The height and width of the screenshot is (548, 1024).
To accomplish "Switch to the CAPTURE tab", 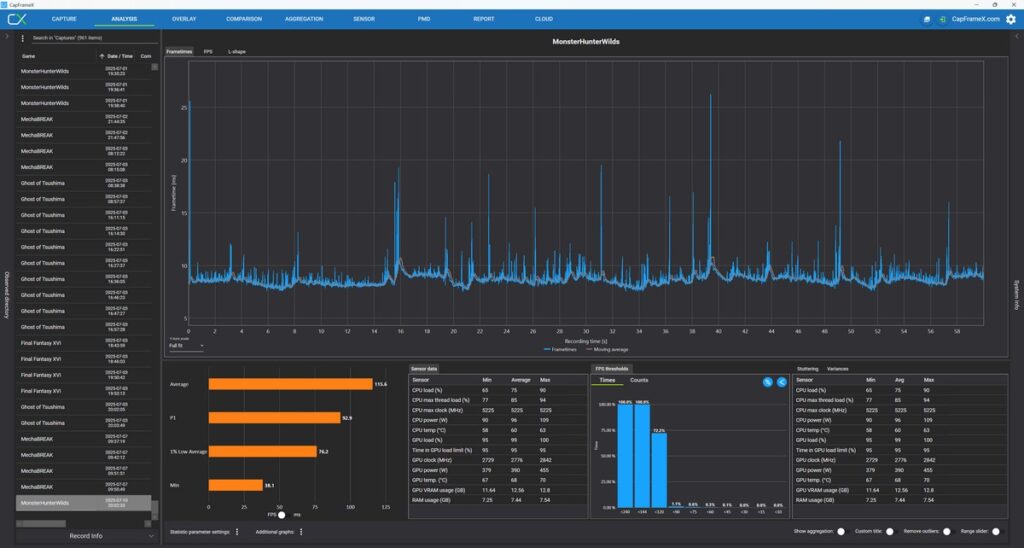I will [64, 19].
